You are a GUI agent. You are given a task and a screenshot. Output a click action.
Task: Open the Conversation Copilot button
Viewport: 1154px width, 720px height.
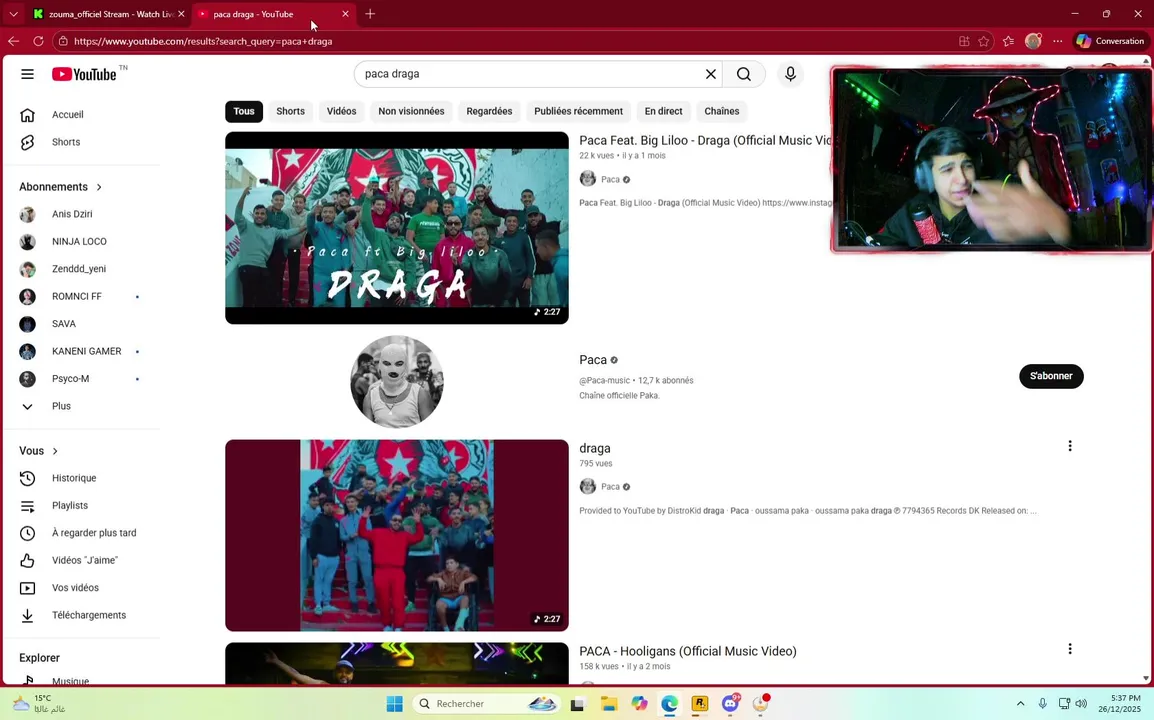pyautogui.click(x=1110, y=41)
